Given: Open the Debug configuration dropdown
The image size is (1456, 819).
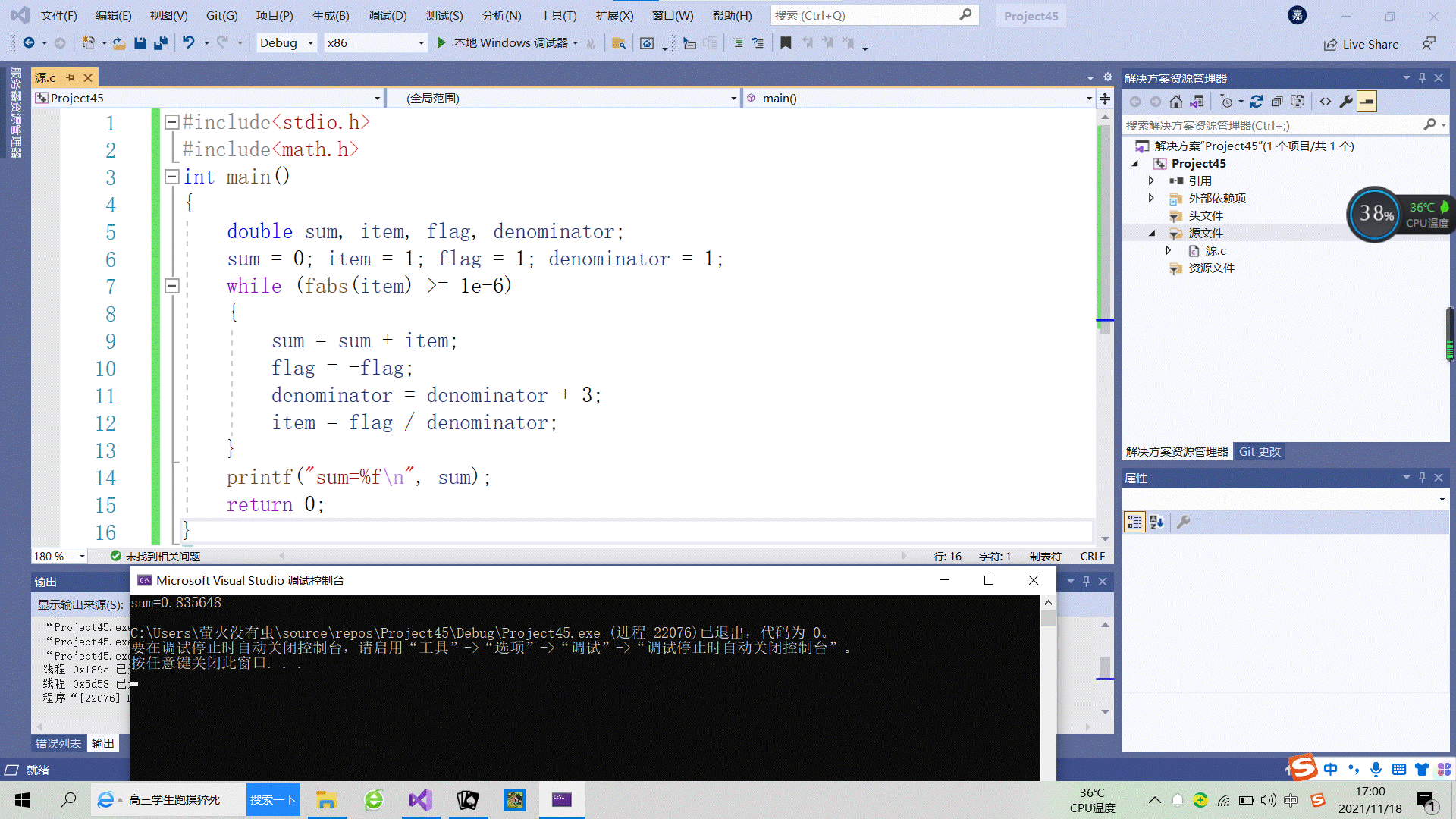Looking at the screenshot, I should tap(310, 43).
